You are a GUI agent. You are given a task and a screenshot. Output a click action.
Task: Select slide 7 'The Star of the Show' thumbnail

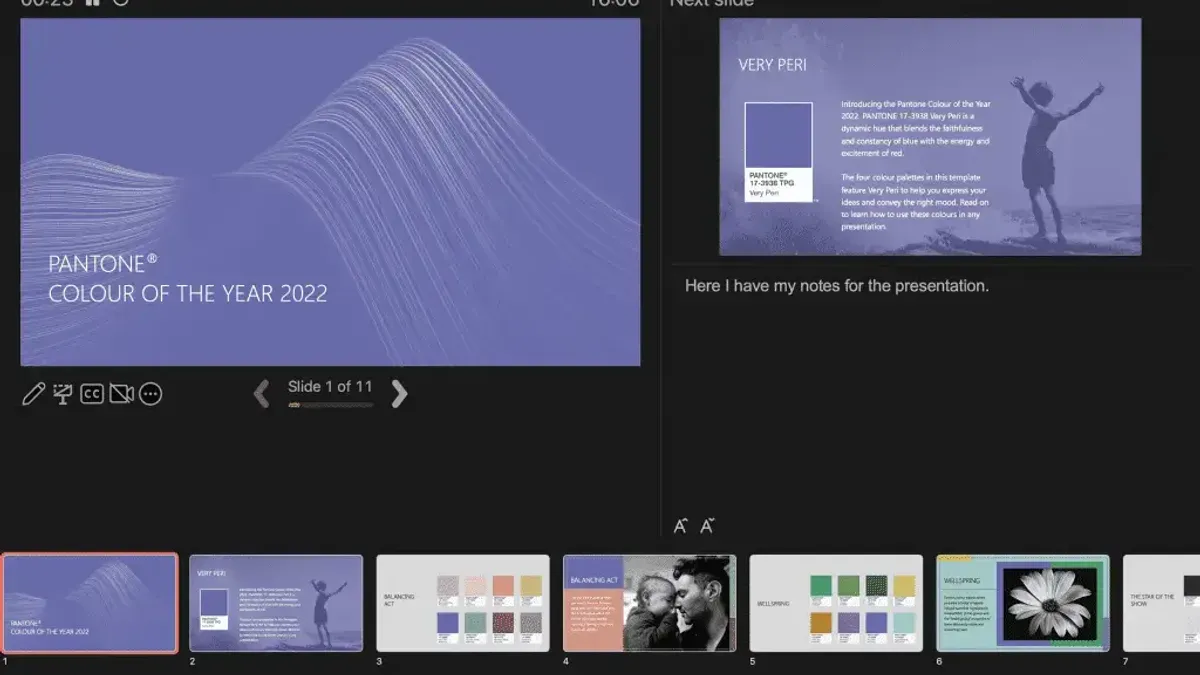pos(1161,603)
